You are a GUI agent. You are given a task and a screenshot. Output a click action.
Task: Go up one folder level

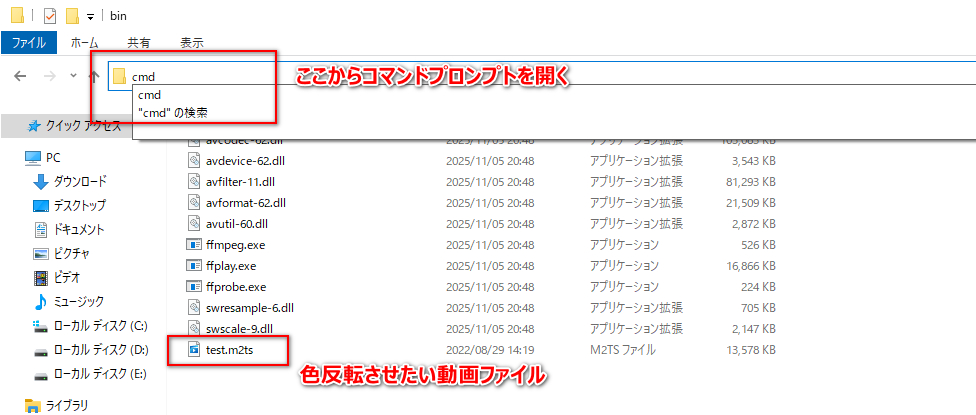tap(94, 77)
